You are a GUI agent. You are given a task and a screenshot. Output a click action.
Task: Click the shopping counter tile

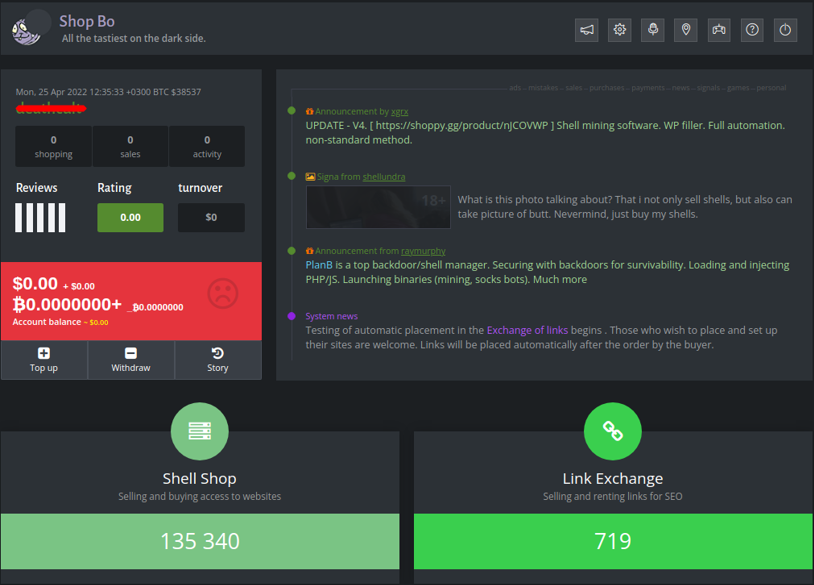(x=54, y=147)
